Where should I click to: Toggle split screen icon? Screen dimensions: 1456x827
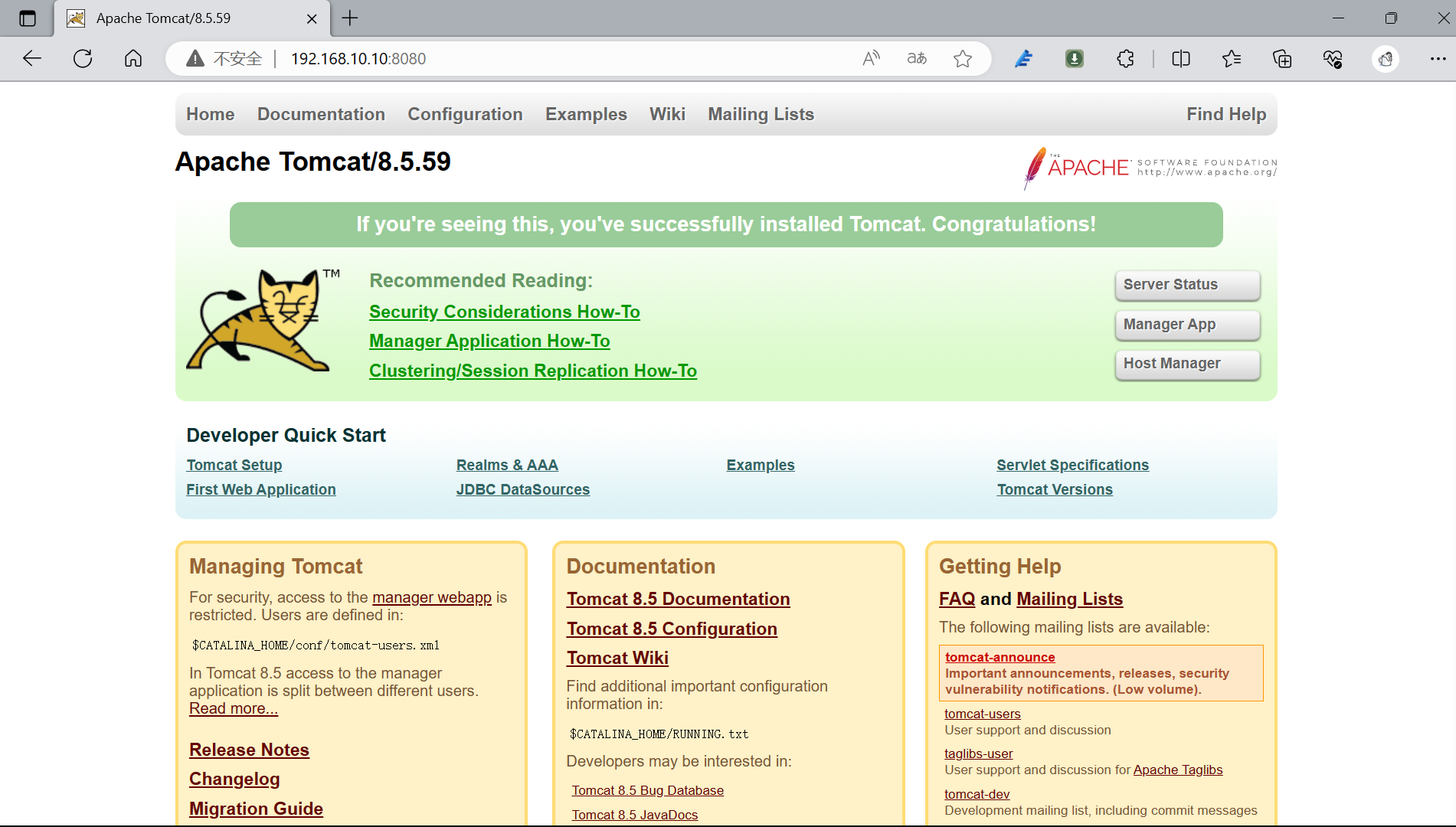pos(1181,58)
